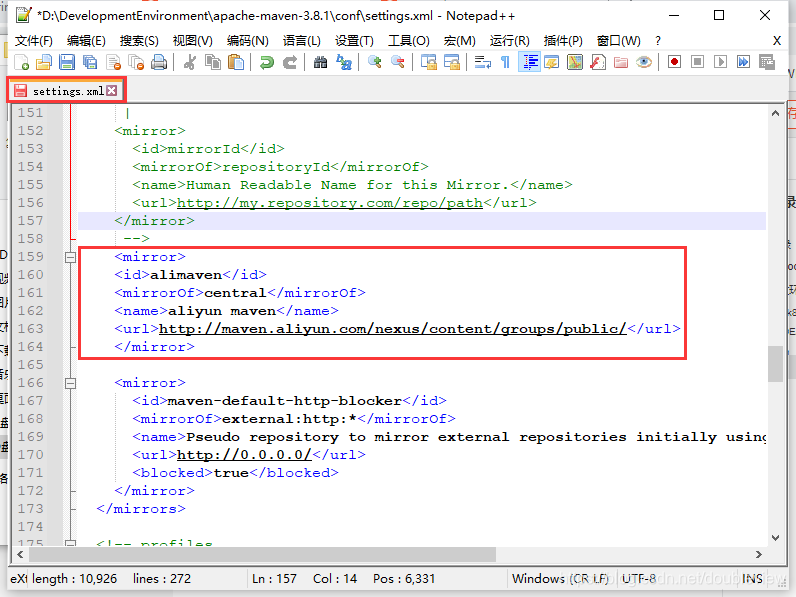
Task: Click the macro playback icon
Action: pyautogui.click(x=720, y=62)
